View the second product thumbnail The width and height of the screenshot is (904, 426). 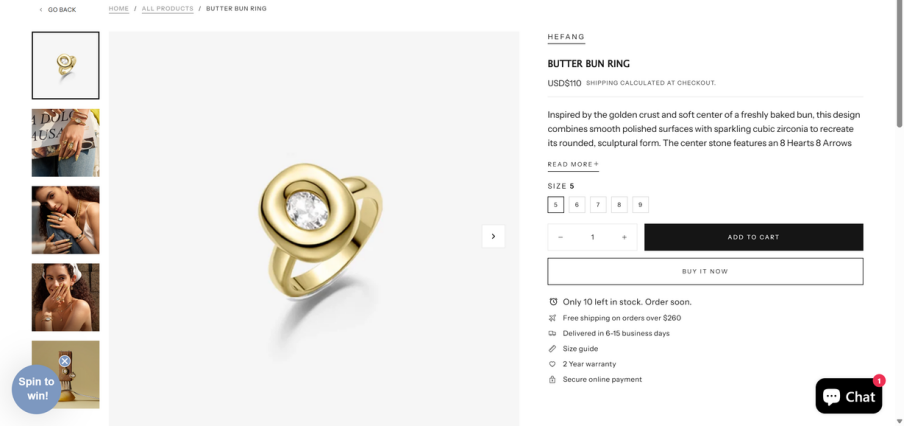(66, 143)
